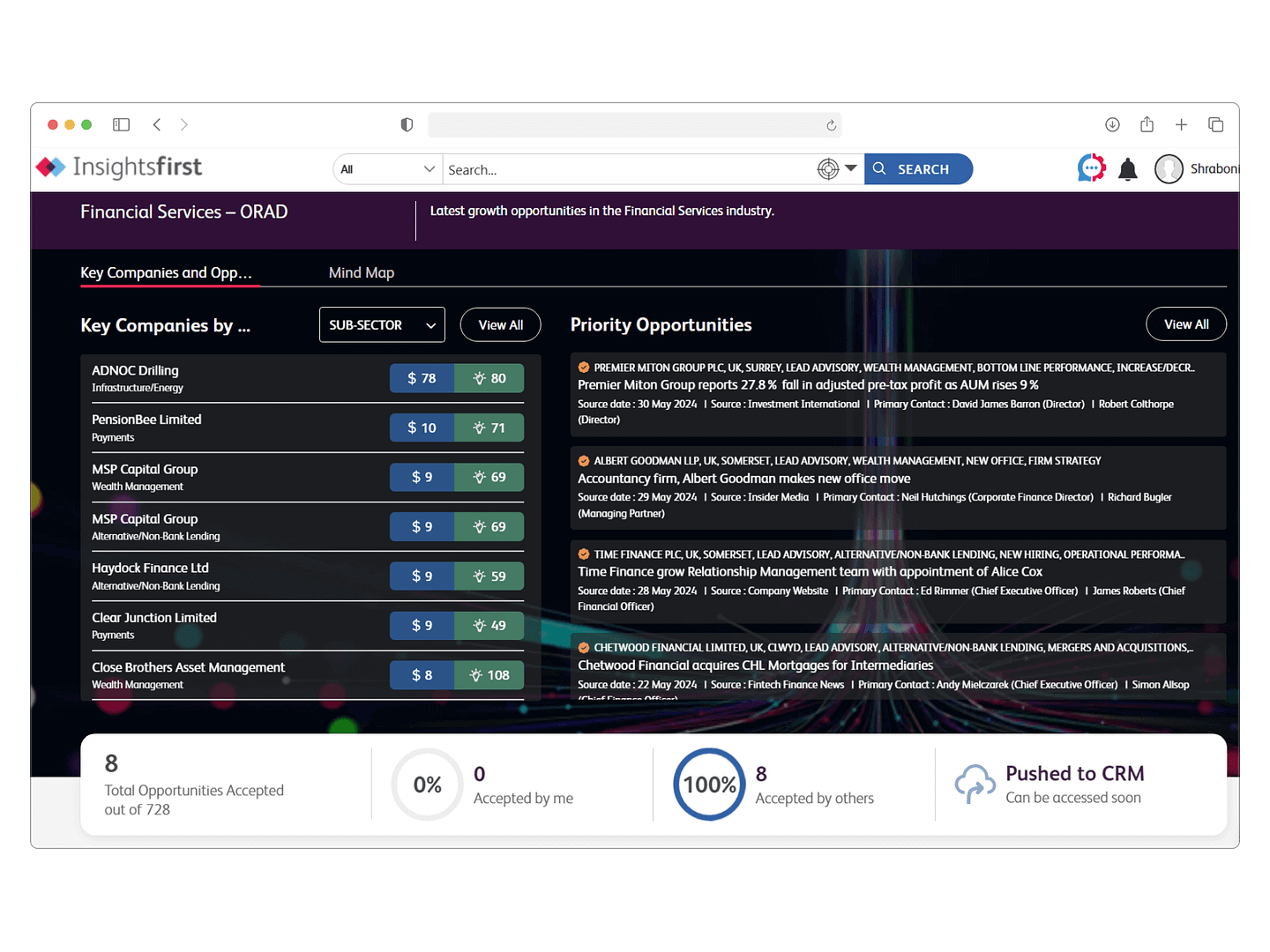This screenshot has width=1270, height=952.
Task: Click the priority badge on Chetwood Financial opportunity
Action: [584, 648]
